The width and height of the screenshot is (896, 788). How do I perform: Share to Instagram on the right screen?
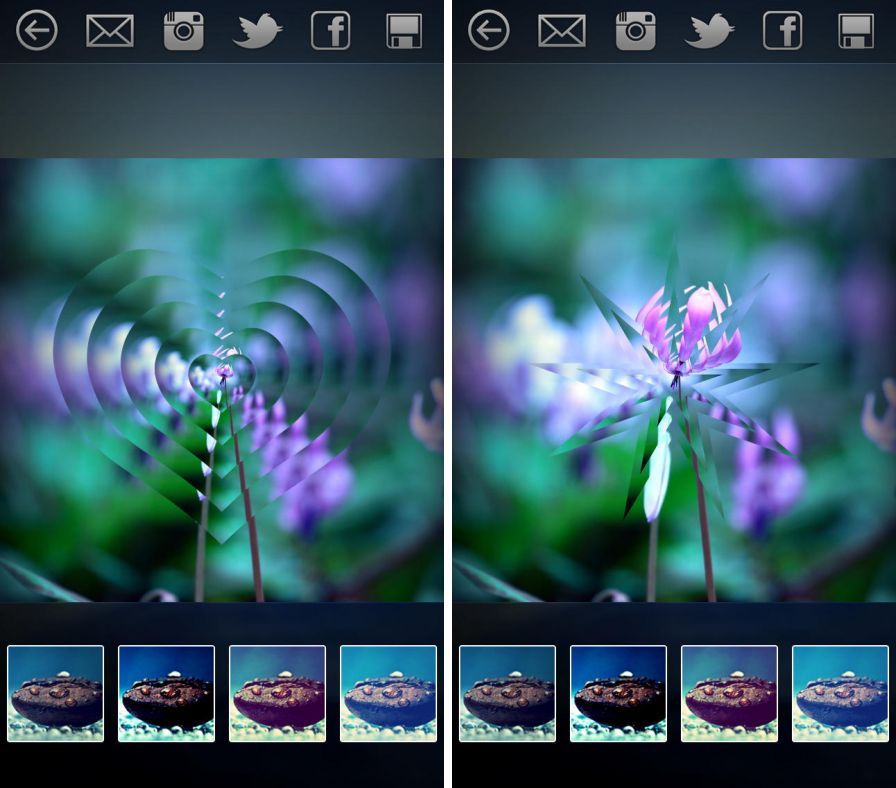(x=636, y=31)
